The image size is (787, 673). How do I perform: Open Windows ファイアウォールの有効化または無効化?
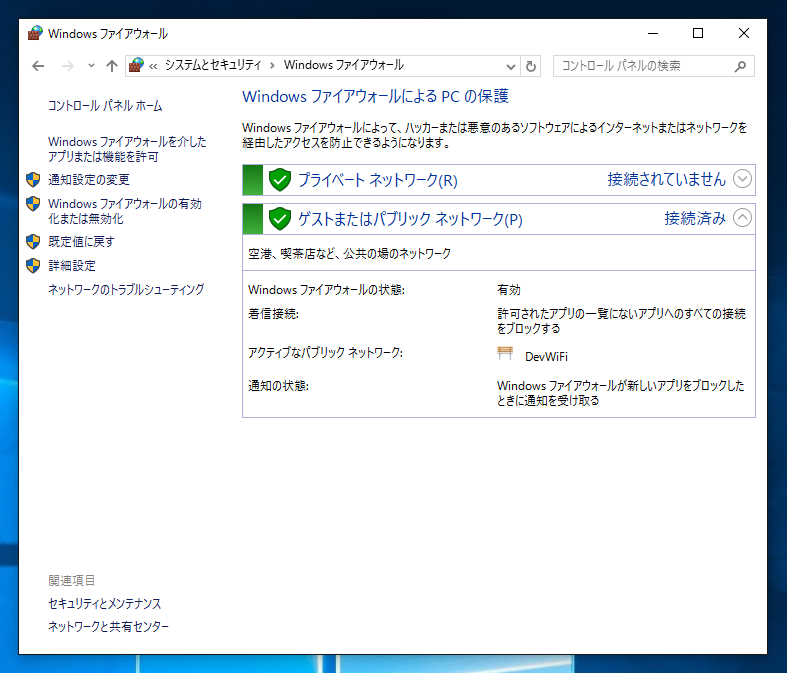click(x=124, y=211)
